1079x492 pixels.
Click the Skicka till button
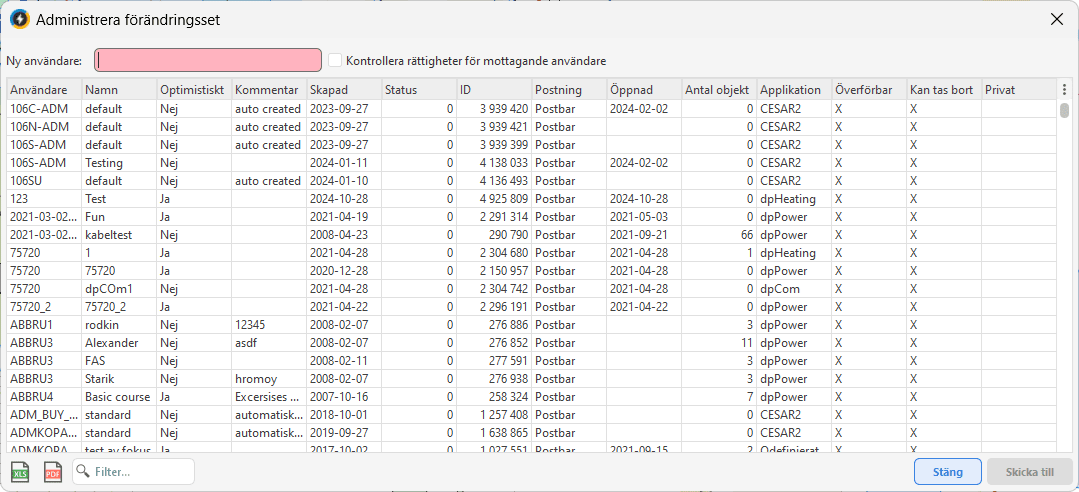pyautogui.click(x=1029, y=472)
